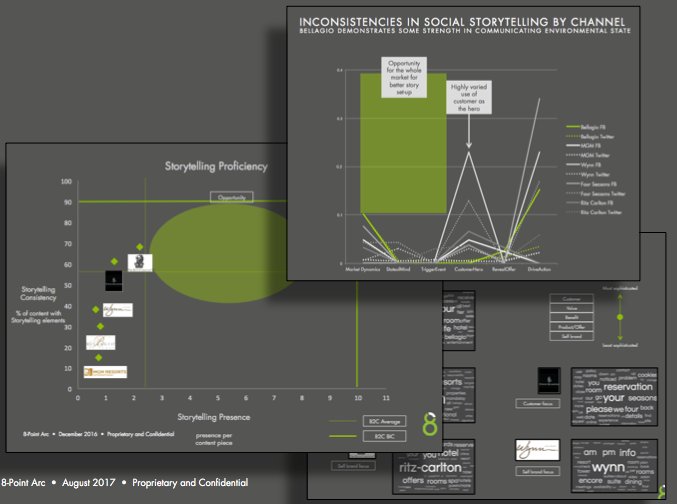Click the Wynn Twitter legend entry
The height and width of the screenshot is (504, 677).
(x=588, y=174)
